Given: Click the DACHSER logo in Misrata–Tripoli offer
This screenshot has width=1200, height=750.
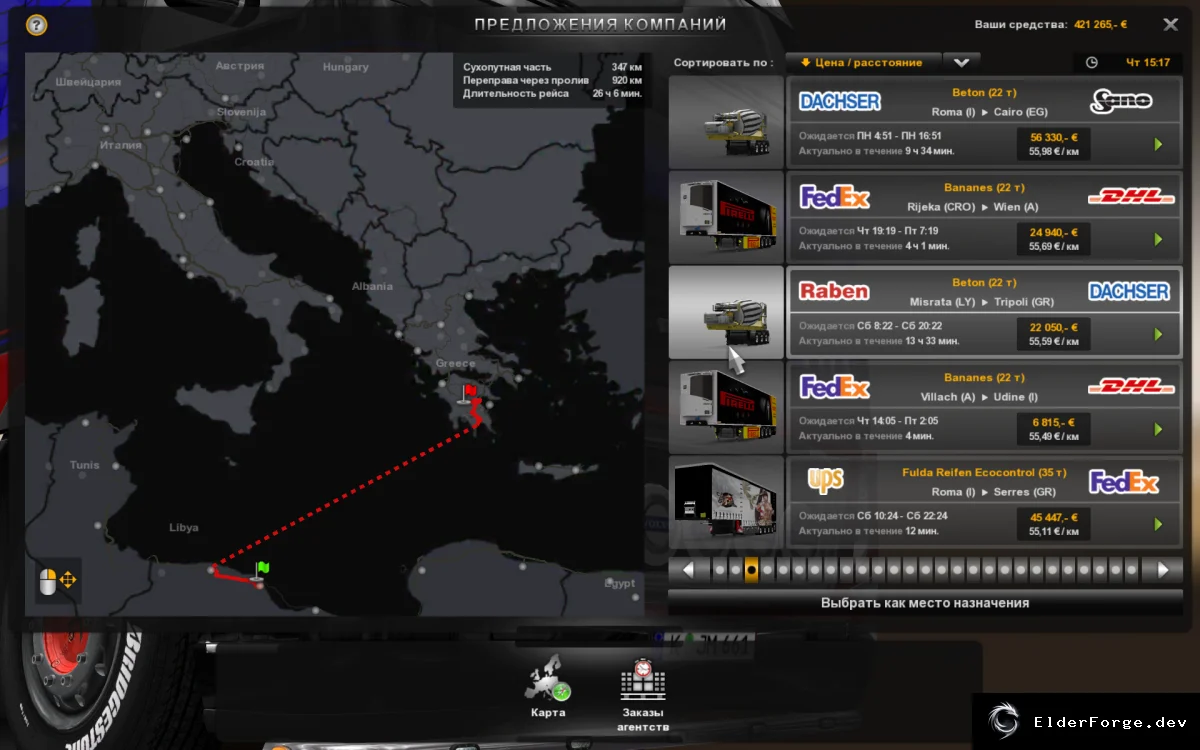Looking at the screenshot, I should [x=1129, y=291].
